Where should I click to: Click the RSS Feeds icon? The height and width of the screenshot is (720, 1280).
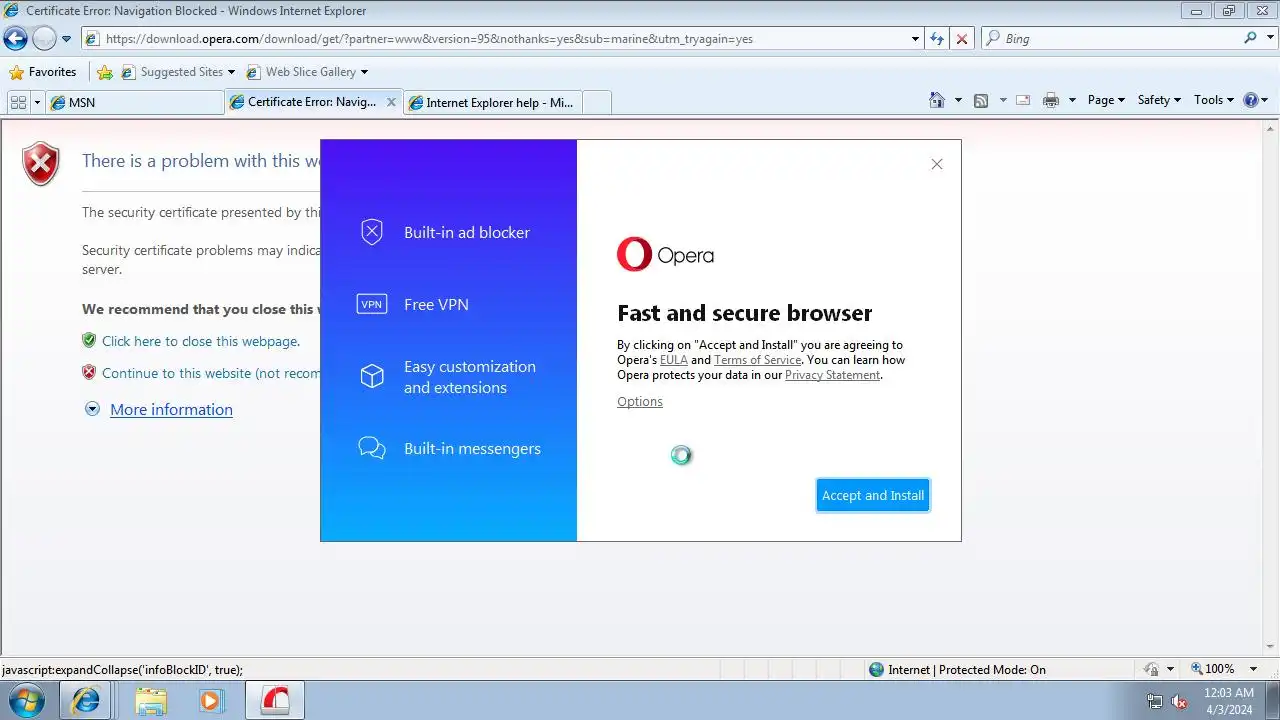pyautogui.click(x=981, y=100)
